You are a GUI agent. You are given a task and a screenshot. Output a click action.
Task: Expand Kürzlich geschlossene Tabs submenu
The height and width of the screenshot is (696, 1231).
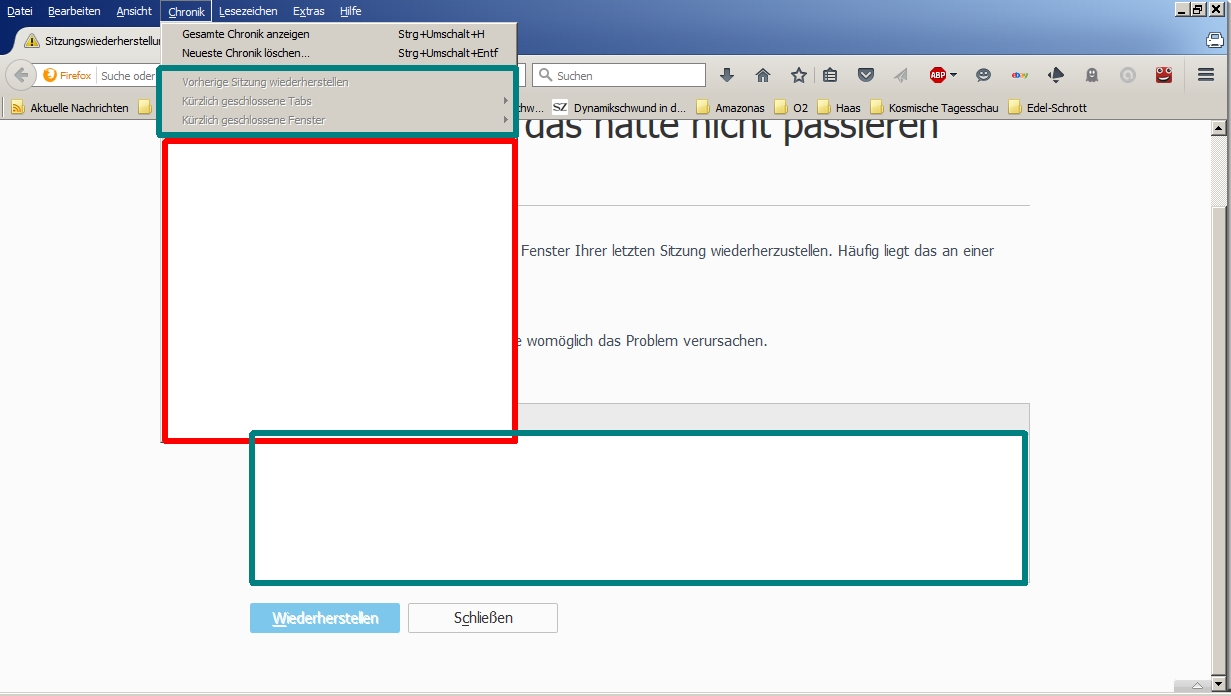(x=339, y=101)
